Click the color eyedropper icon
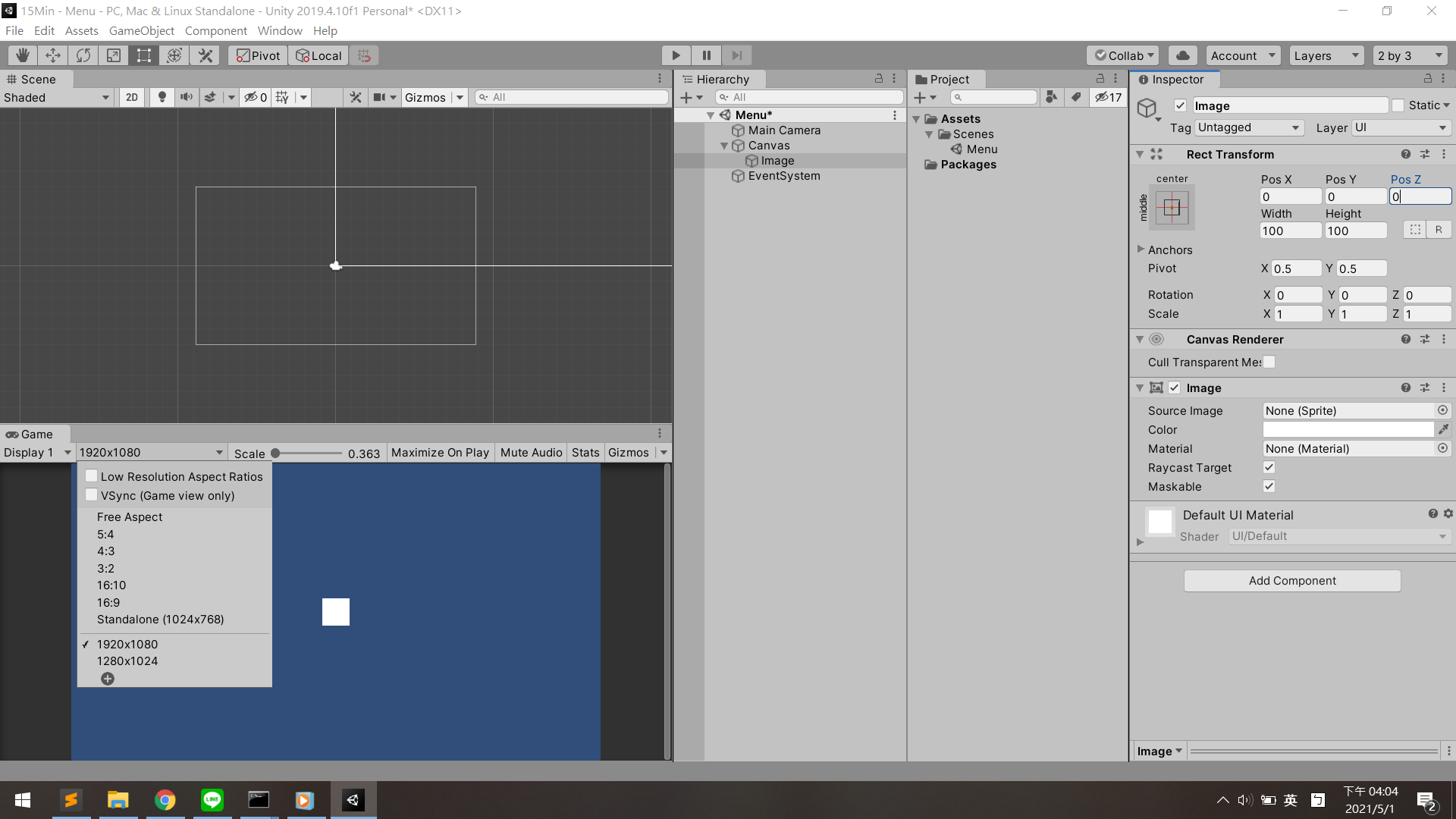The width and height of the screenshot is (1456, 819). [x=1443, y=429]
